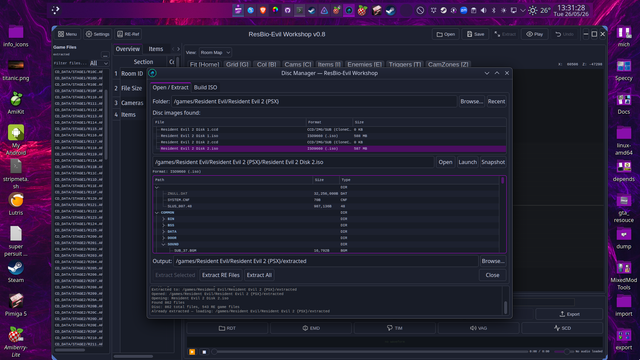The width and height of the screenshot is (640, 360).
Task: Click the EMD button with model icon
Action: tap(311, 328)
